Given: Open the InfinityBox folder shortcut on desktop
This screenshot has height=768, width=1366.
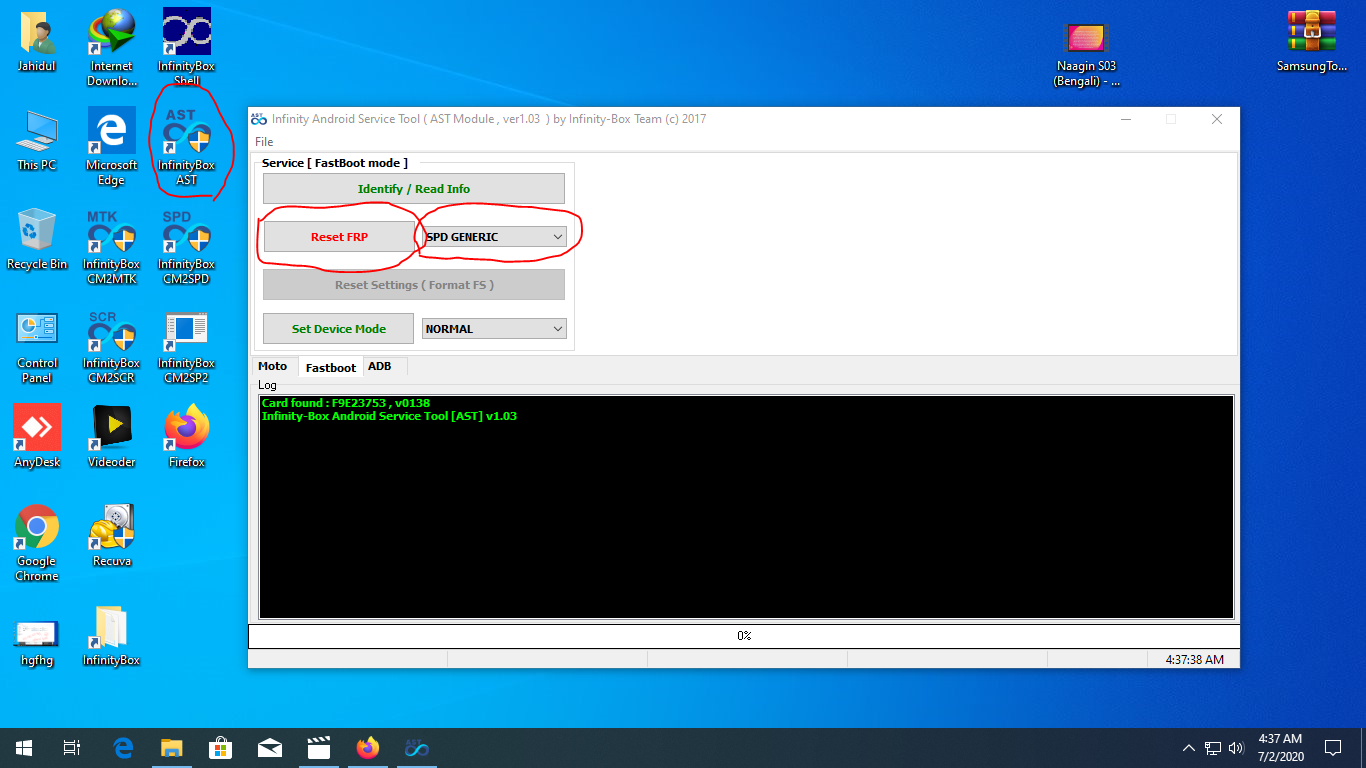Looking at the screenshot, I should (x=111, y=635).
